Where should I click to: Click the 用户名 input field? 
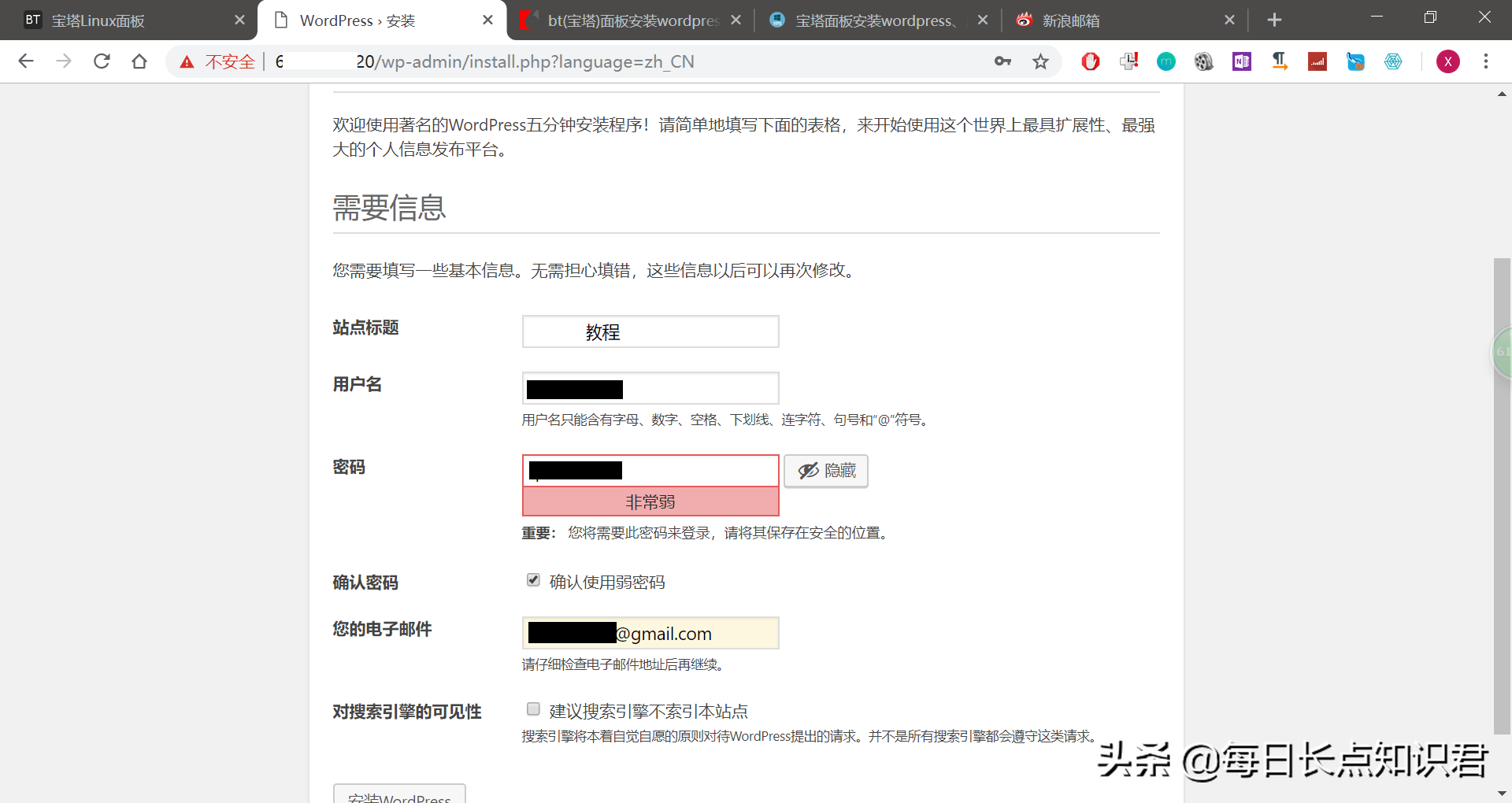click(x=650, y=388)
